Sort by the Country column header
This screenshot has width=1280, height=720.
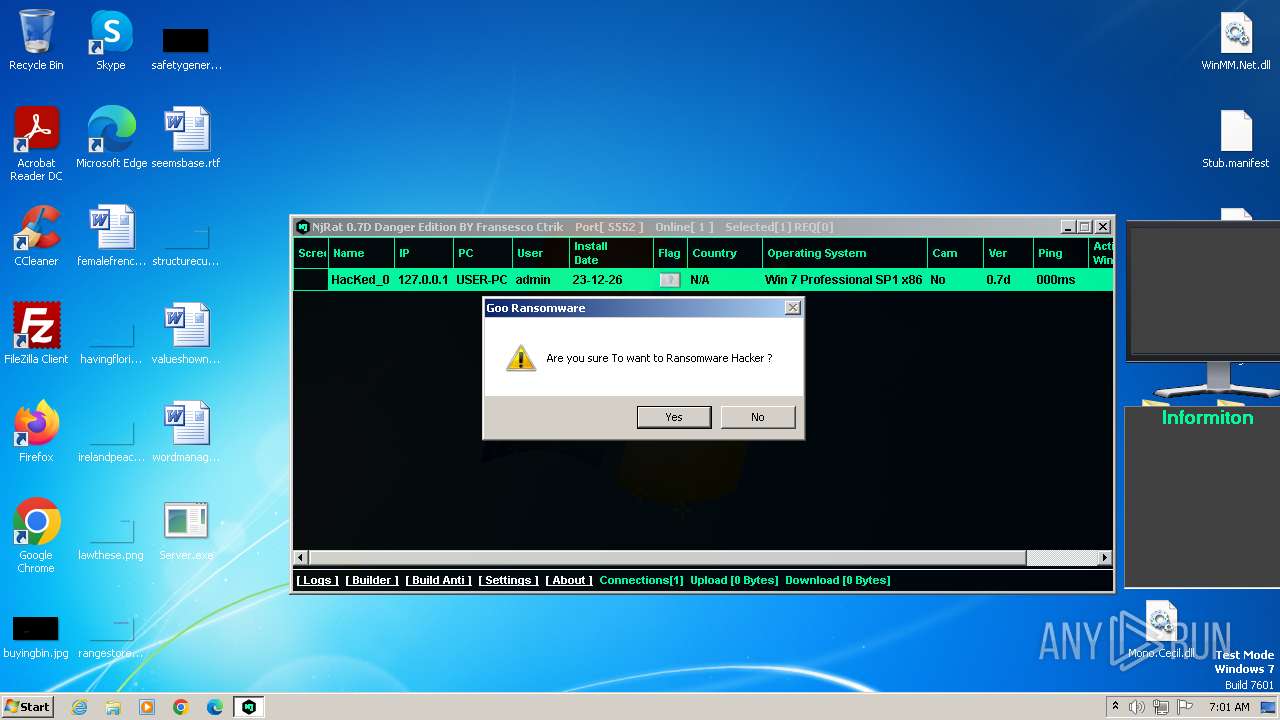coord(725,253)
